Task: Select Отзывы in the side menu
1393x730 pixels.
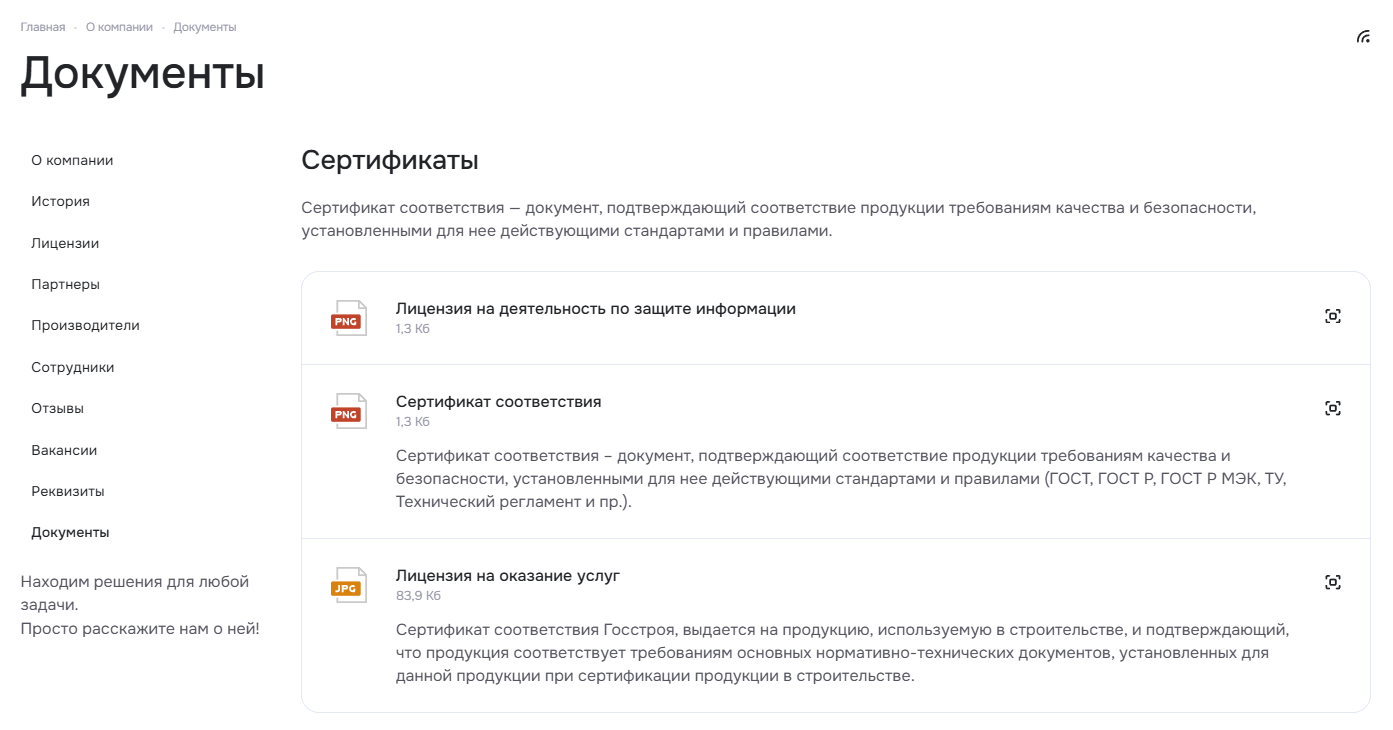Action: (x=57, y=408)
